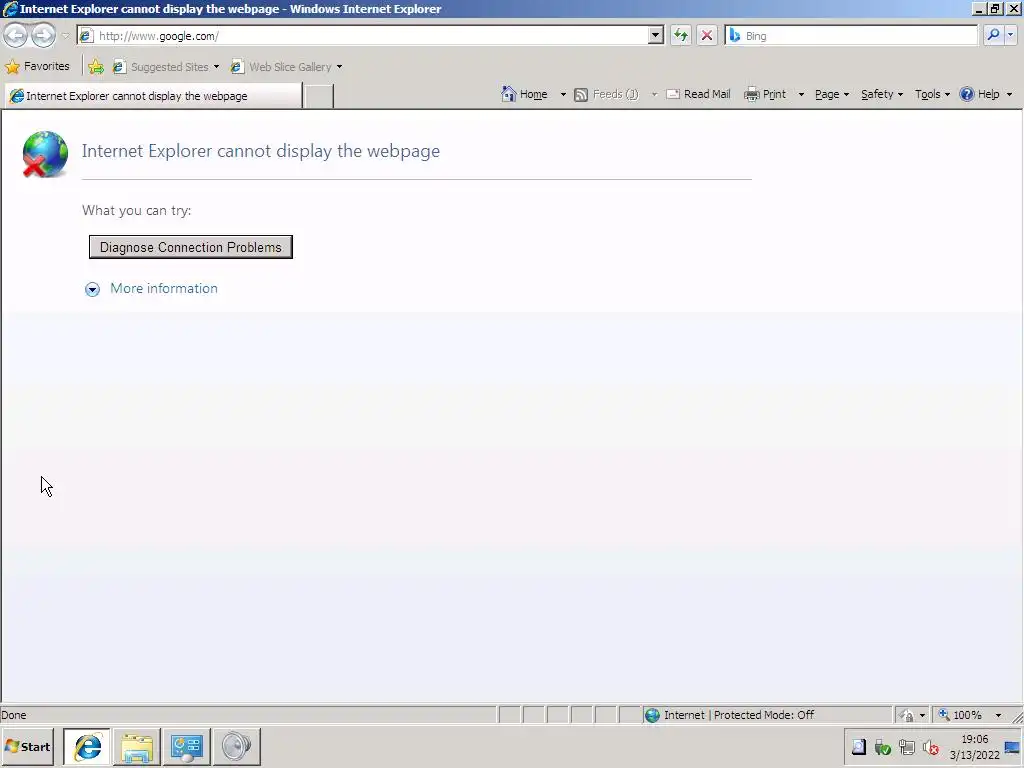
Task: Click the network tray icon
Action: pos(906,747)
